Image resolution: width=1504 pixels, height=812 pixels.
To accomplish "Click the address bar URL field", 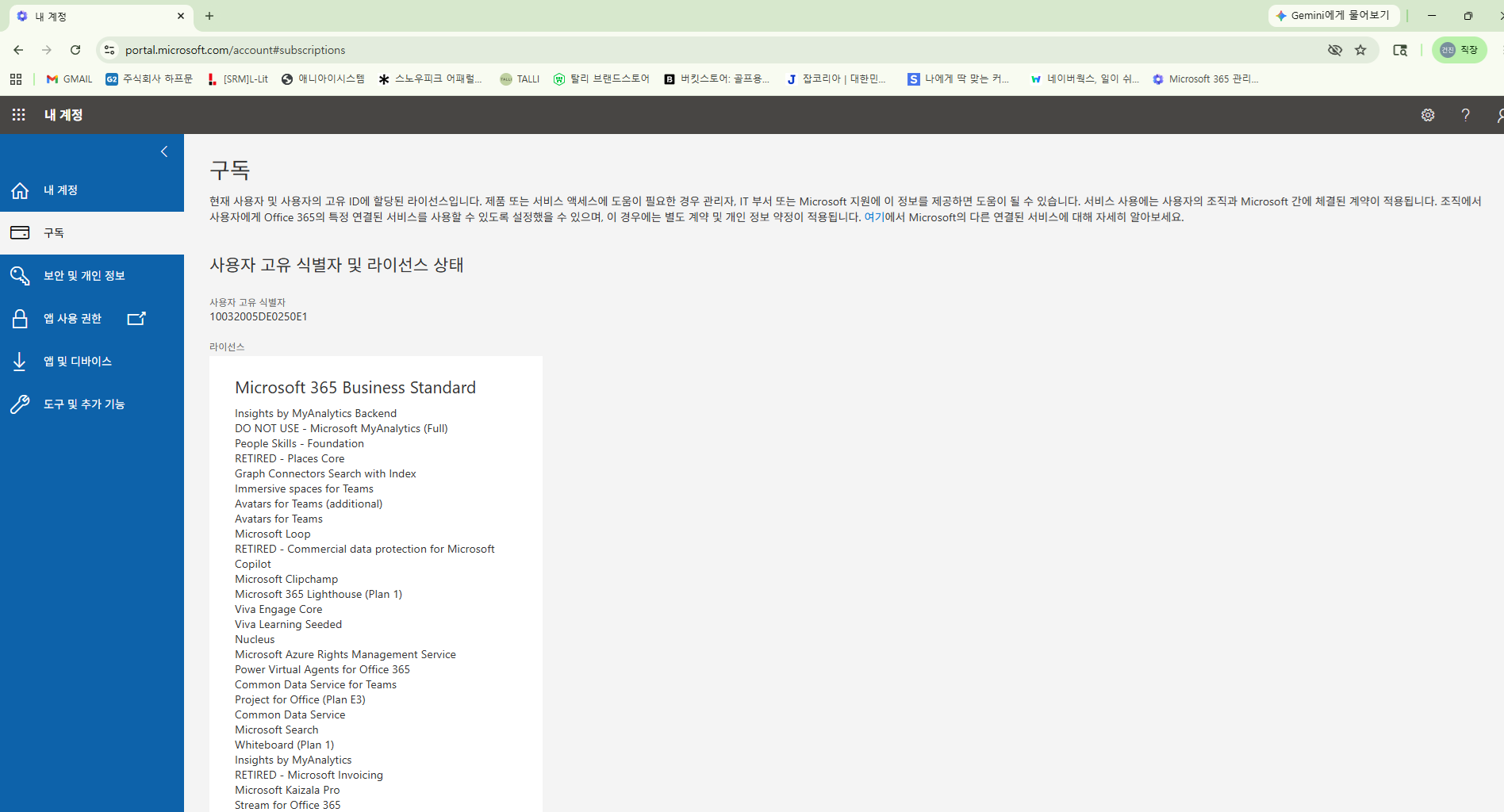I will (x=714, y=50).
